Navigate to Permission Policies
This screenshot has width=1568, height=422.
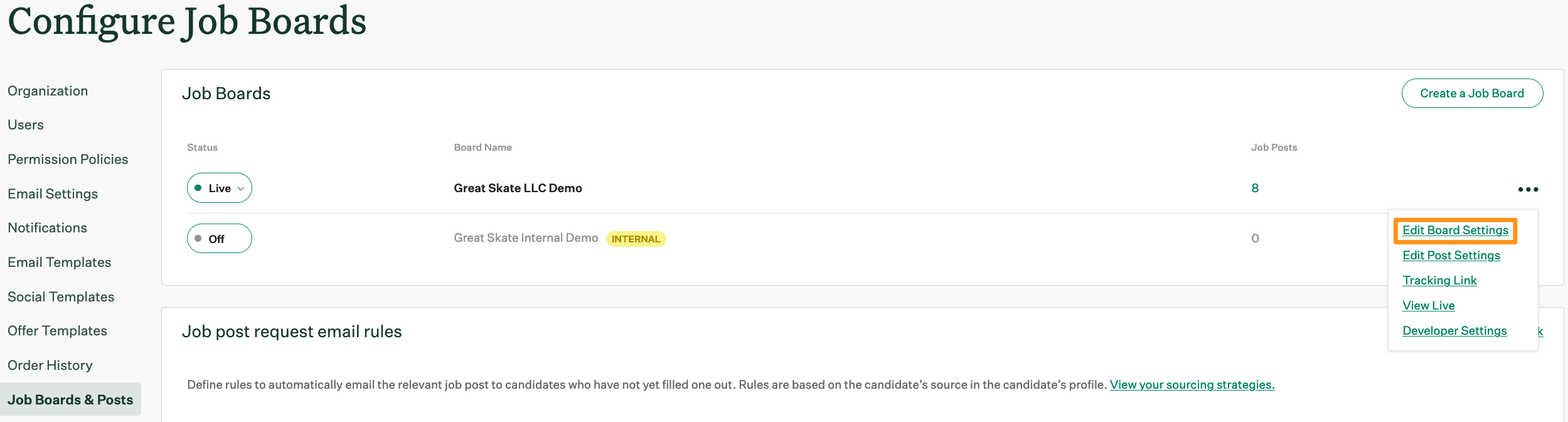coord(67,159)
